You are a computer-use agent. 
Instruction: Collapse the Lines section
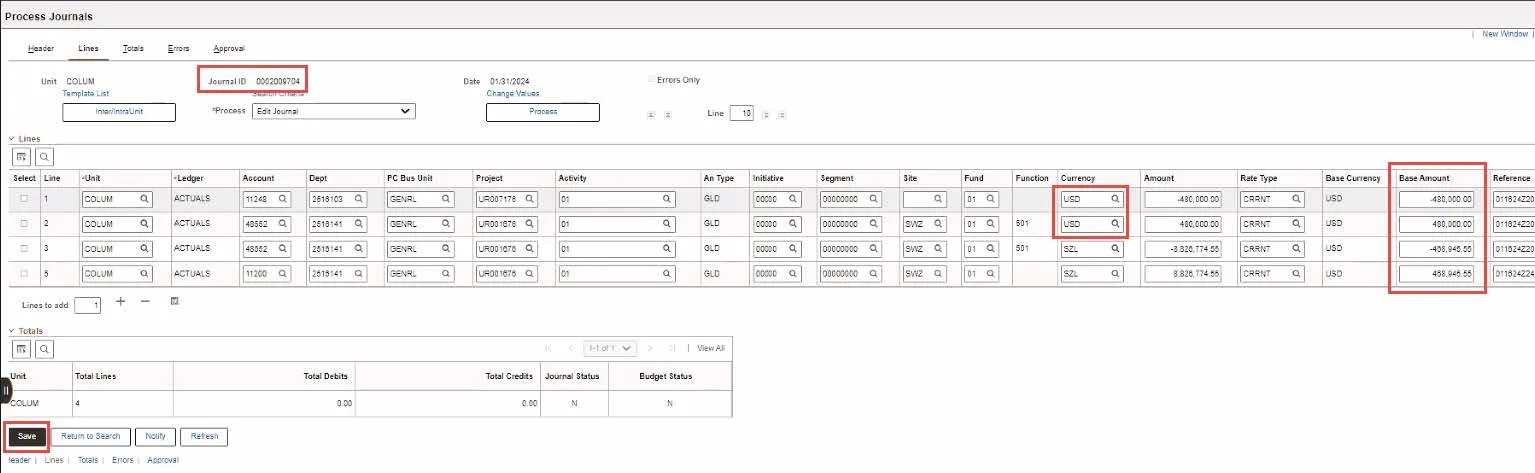(x=12, y=138)
